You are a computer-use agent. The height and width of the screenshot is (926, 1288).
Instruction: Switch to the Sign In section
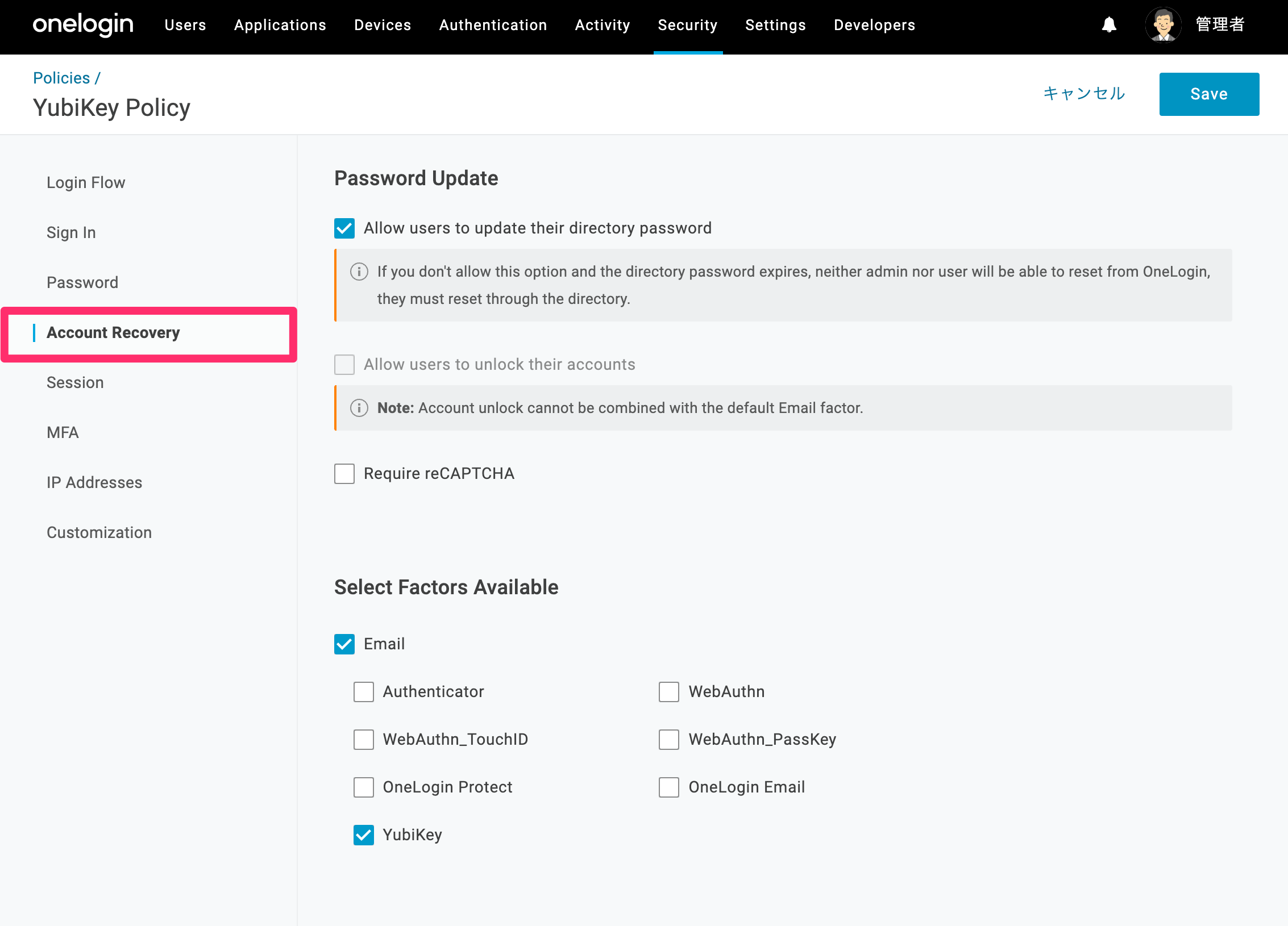[71, 232]
